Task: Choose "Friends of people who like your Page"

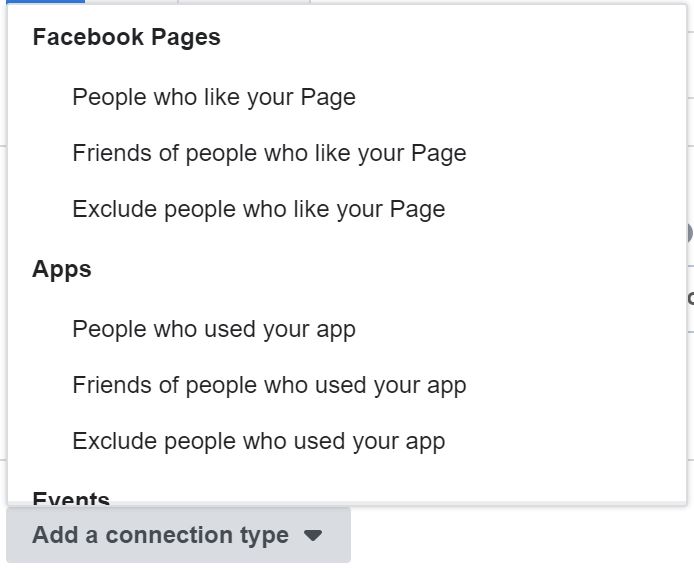Action: [269, 153]
